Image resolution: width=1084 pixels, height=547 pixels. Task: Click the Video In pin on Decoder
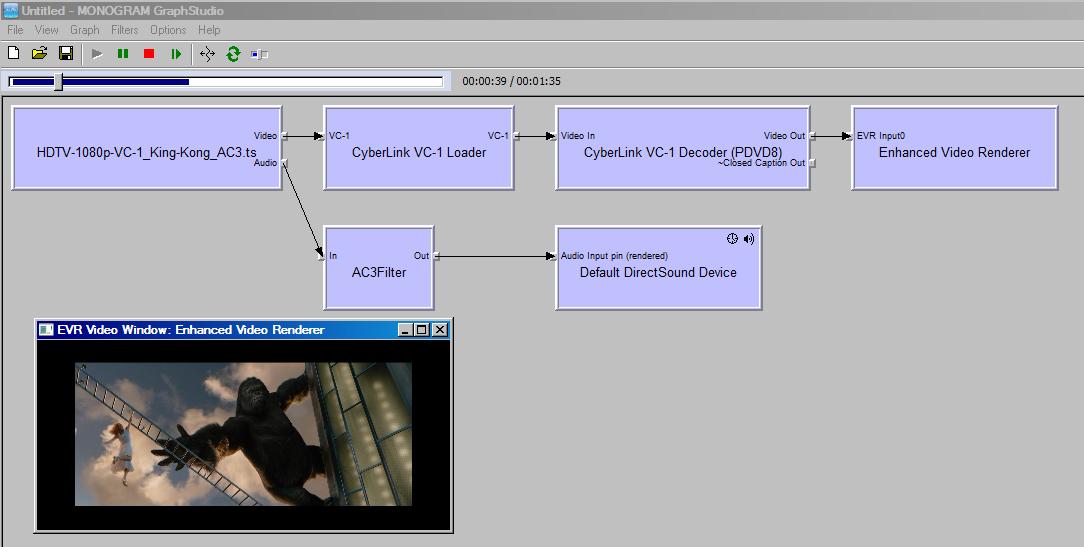[x=553, y=136]
